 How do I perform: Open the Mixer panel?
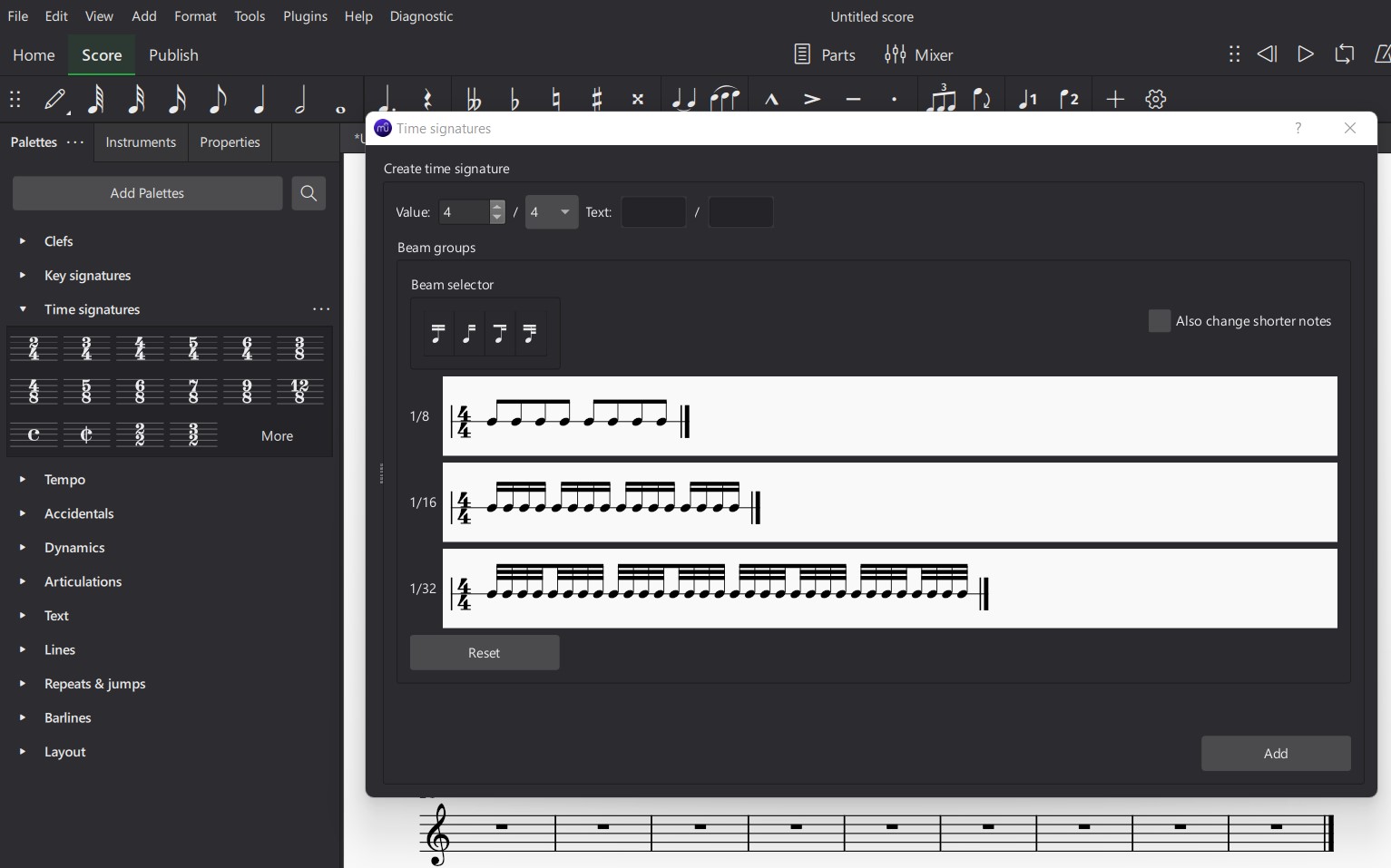918,54
